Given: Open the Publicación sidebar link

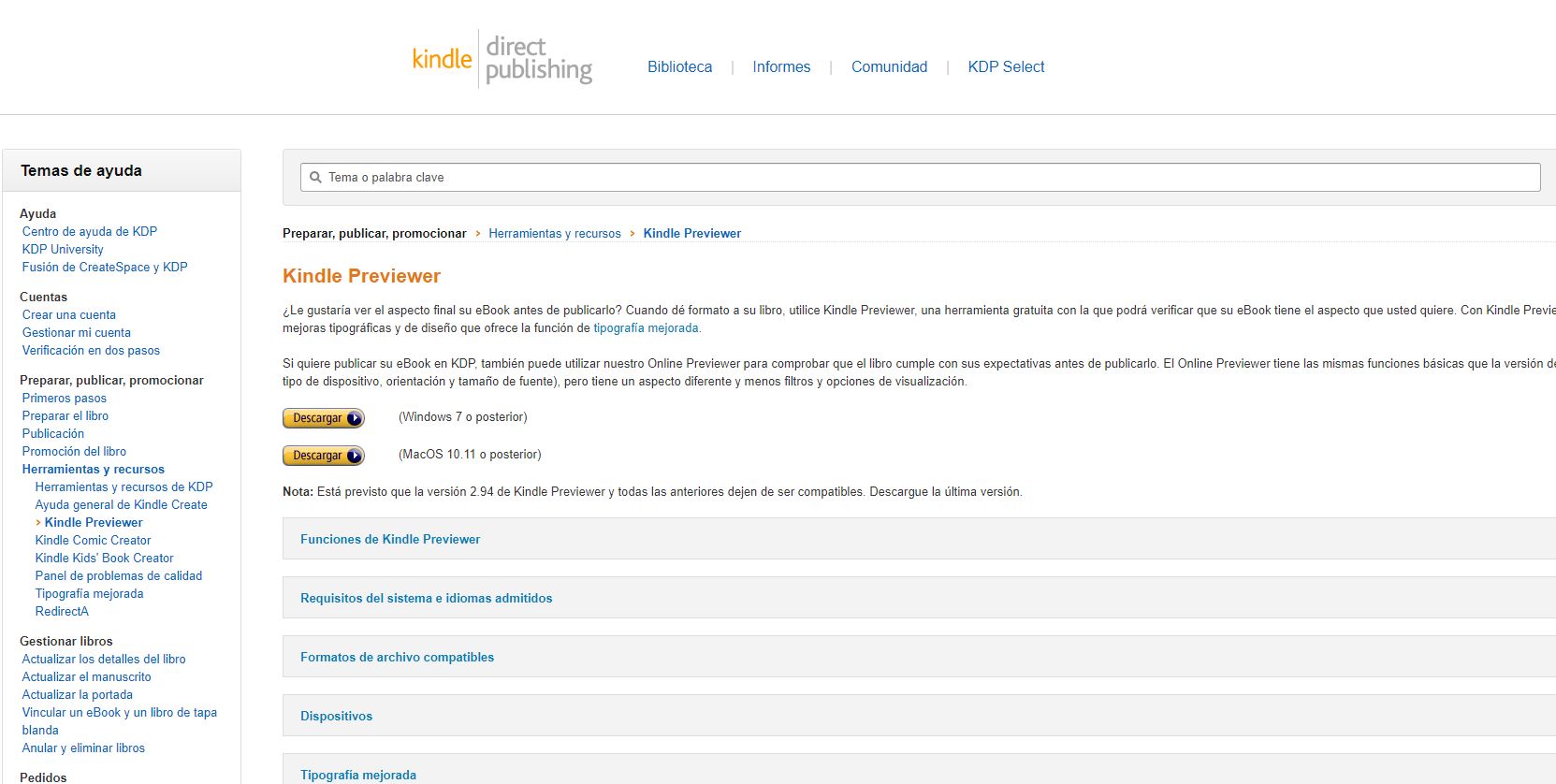Looking at the screenshot, I should (53, 433).
